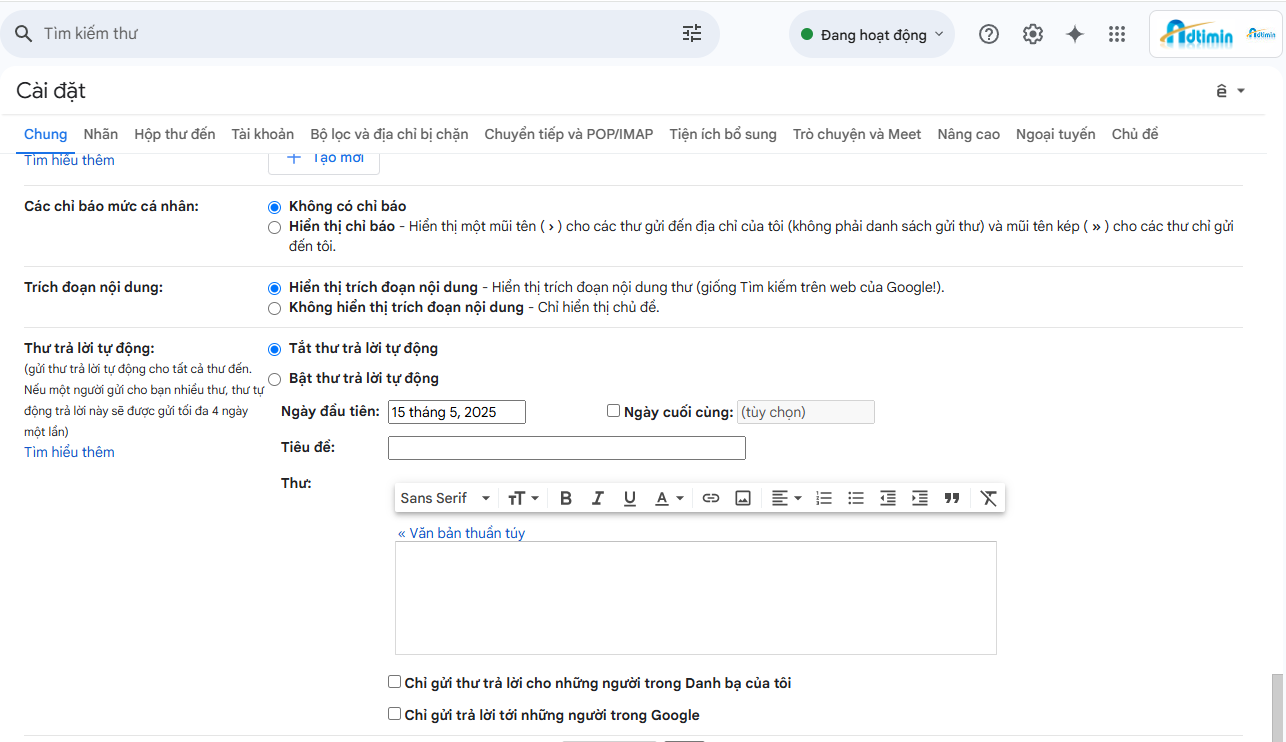This screenshot has width=1286, height=742.
Task: Open the text alignment dropdown
Action: tap(786, 498)
